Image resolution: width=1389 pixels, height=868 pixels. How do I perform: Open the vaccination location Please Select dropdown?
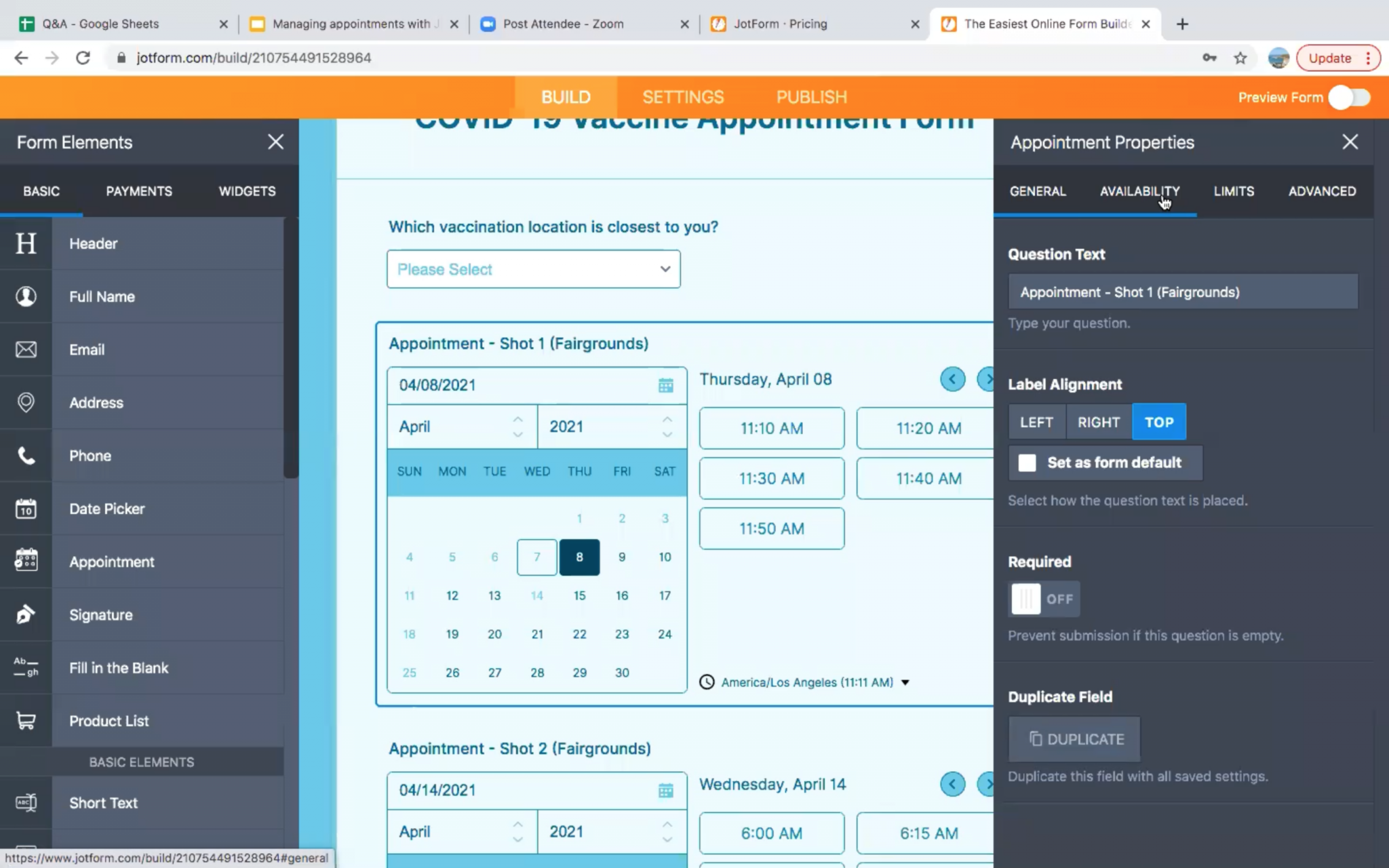click(x=533, y=269)
